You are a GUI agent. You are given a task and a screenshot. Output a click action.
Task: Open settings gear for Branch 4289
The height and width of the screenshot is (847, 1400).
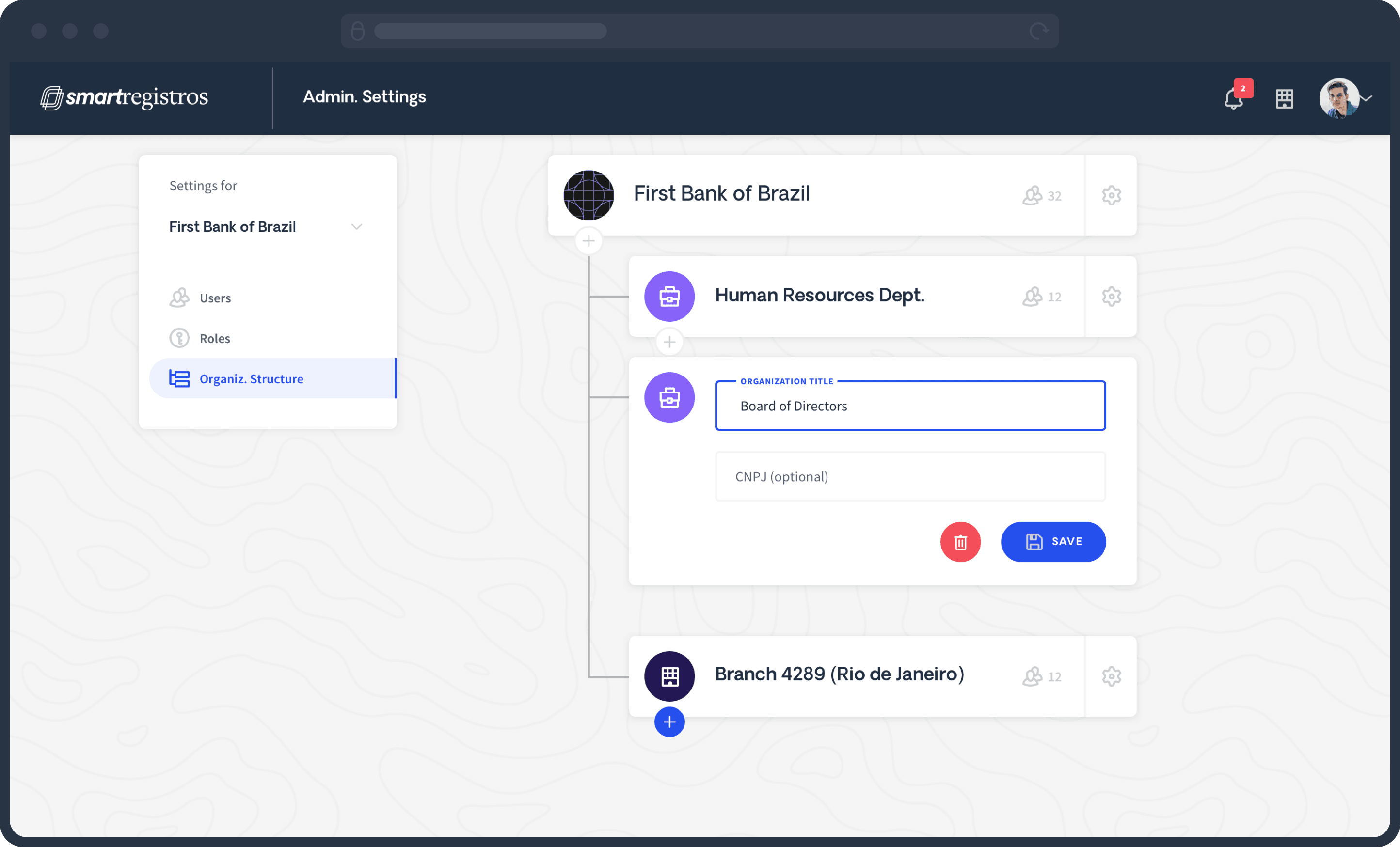1111,676
